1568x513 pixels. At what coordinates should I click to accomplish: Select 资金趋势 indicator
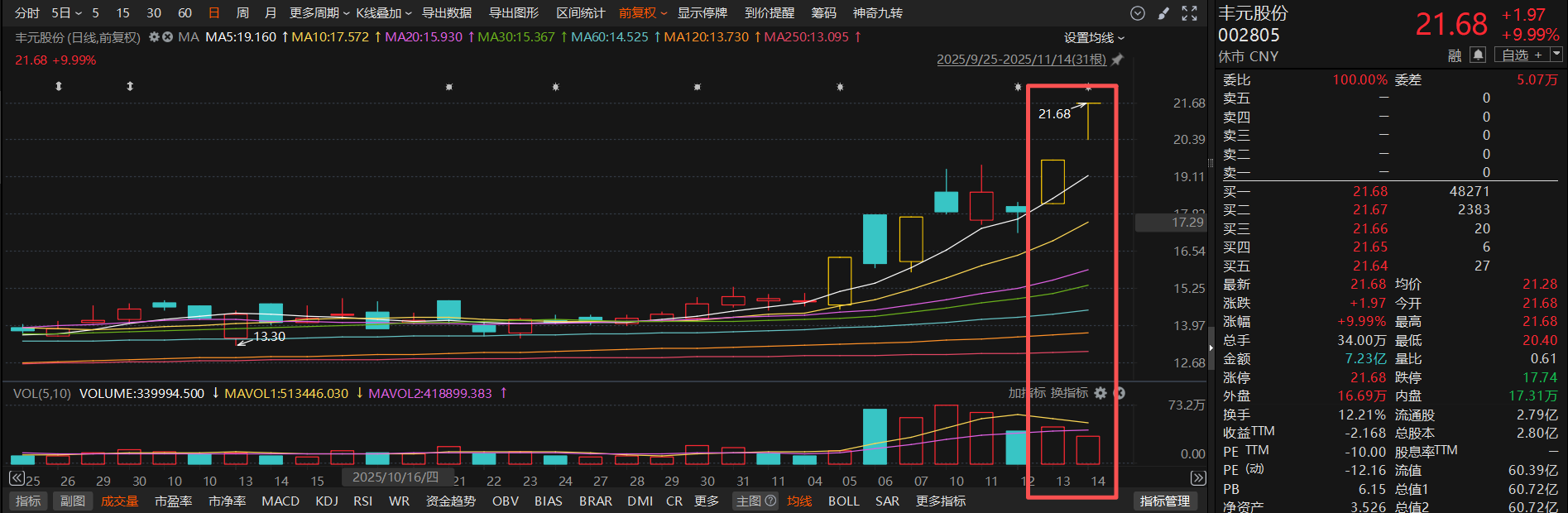(x=451, y=501)
